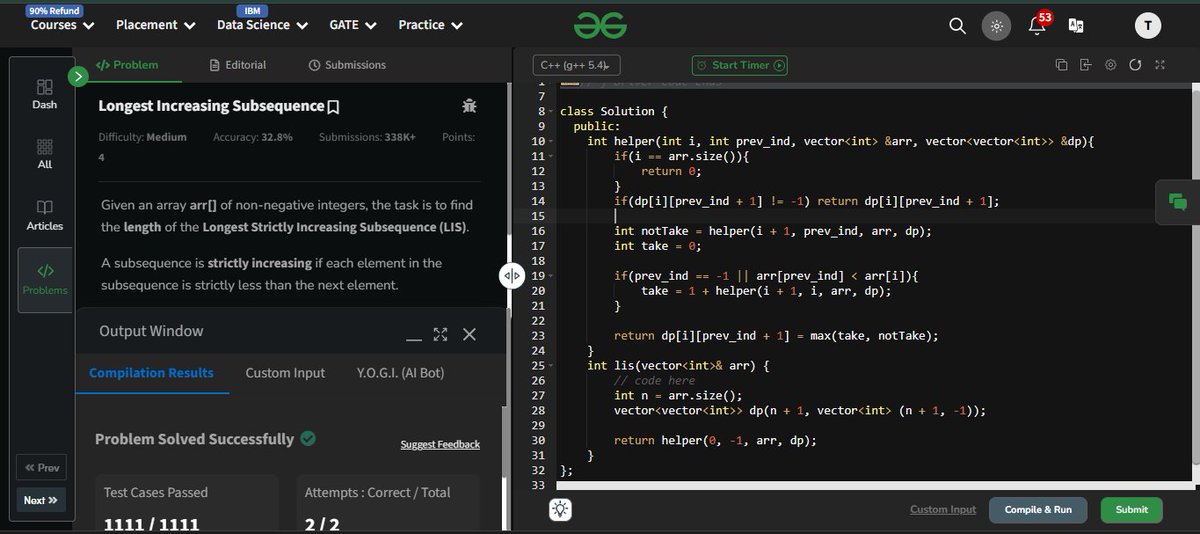
Task: Copy code using the copy icon
Action: click(x=1062, y=65)
